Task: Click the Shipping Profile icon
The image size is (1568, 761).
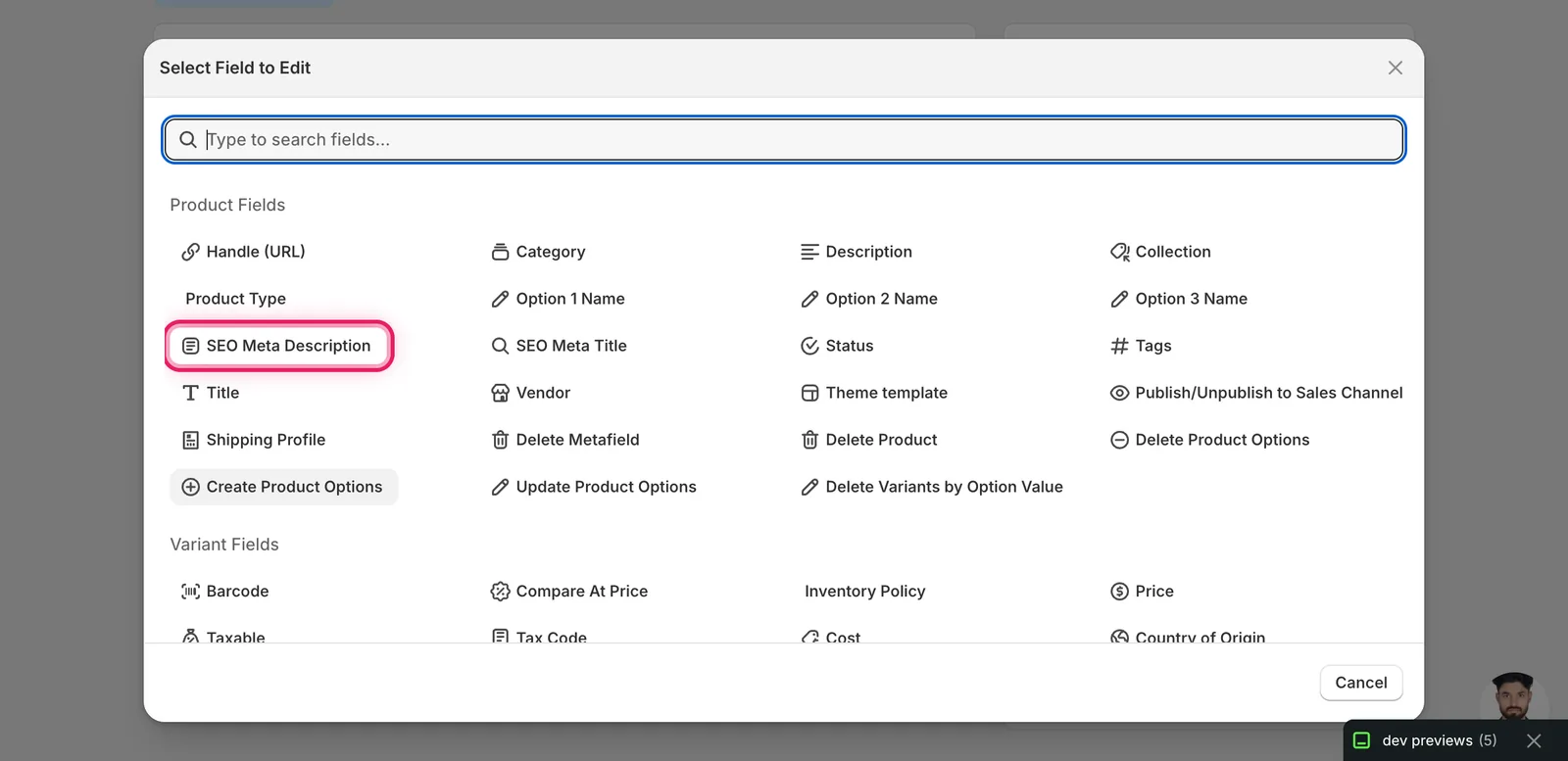Action: click(191, 440)
